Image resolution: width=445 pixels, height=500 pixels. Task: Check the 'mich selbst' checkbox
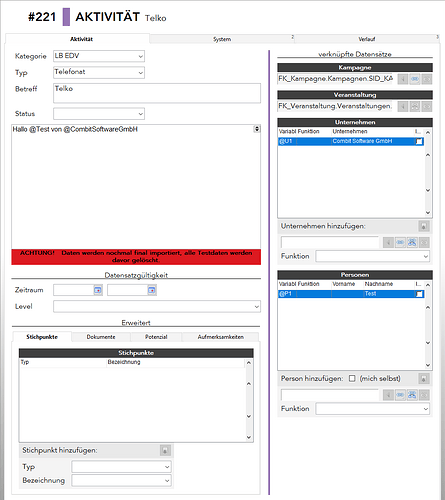coord(352,379)
